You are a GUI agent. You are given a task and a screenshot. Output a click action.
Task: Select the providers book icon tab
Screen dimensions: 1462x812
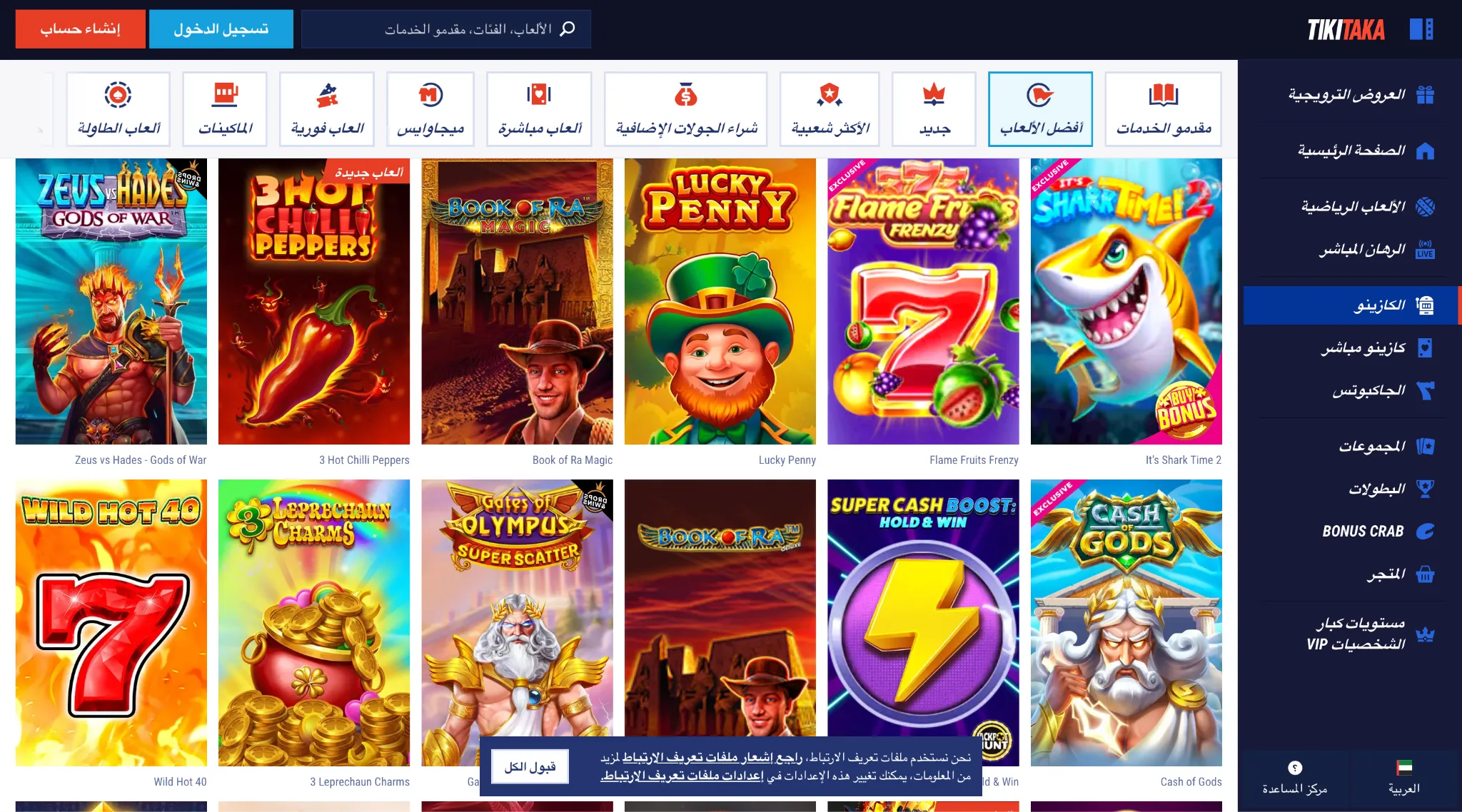pos(1164,95)
